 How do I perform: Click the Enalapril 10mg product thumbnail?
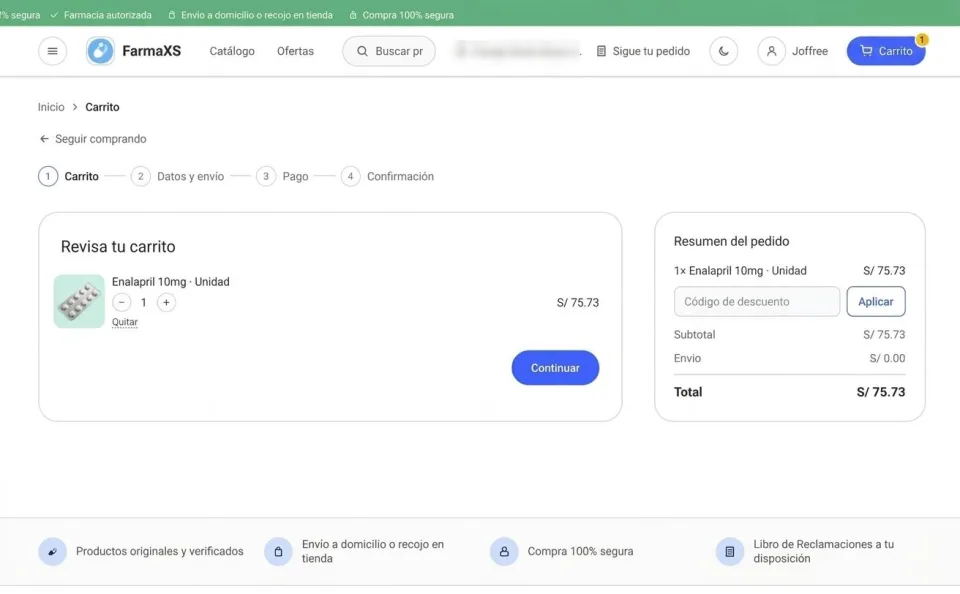coord(79,301)
